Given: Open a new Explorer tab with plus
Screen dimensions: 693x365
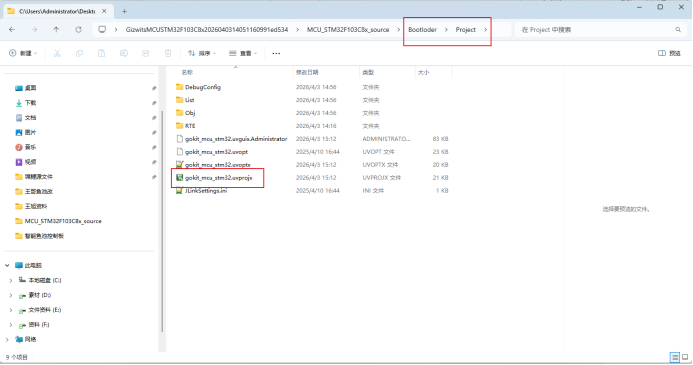Looking at the screenshot, I should click(124, 11).
